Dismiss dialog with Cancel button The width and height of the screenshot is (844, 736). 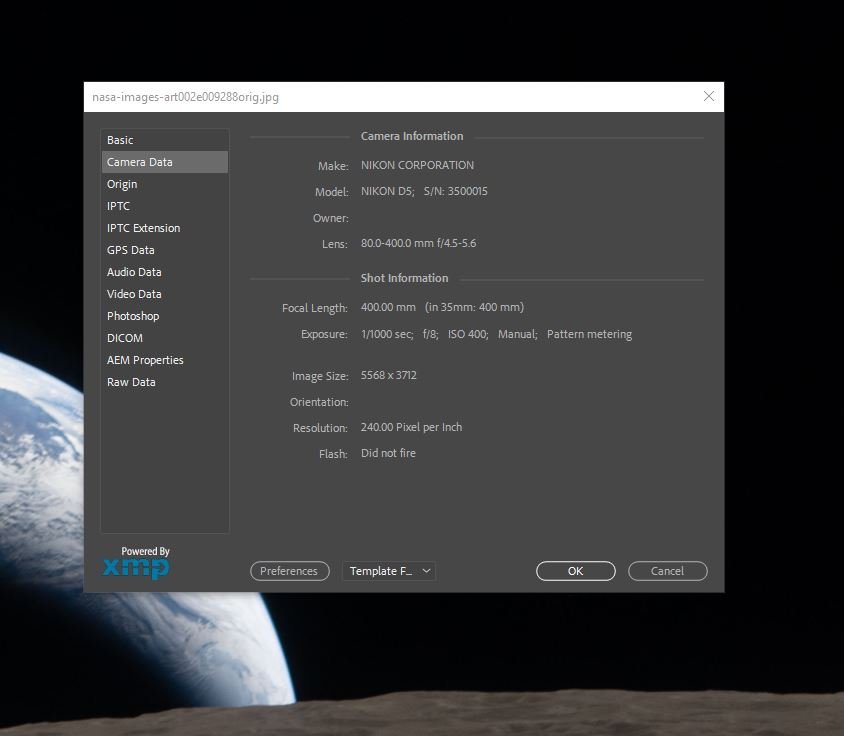coord(667,571)
